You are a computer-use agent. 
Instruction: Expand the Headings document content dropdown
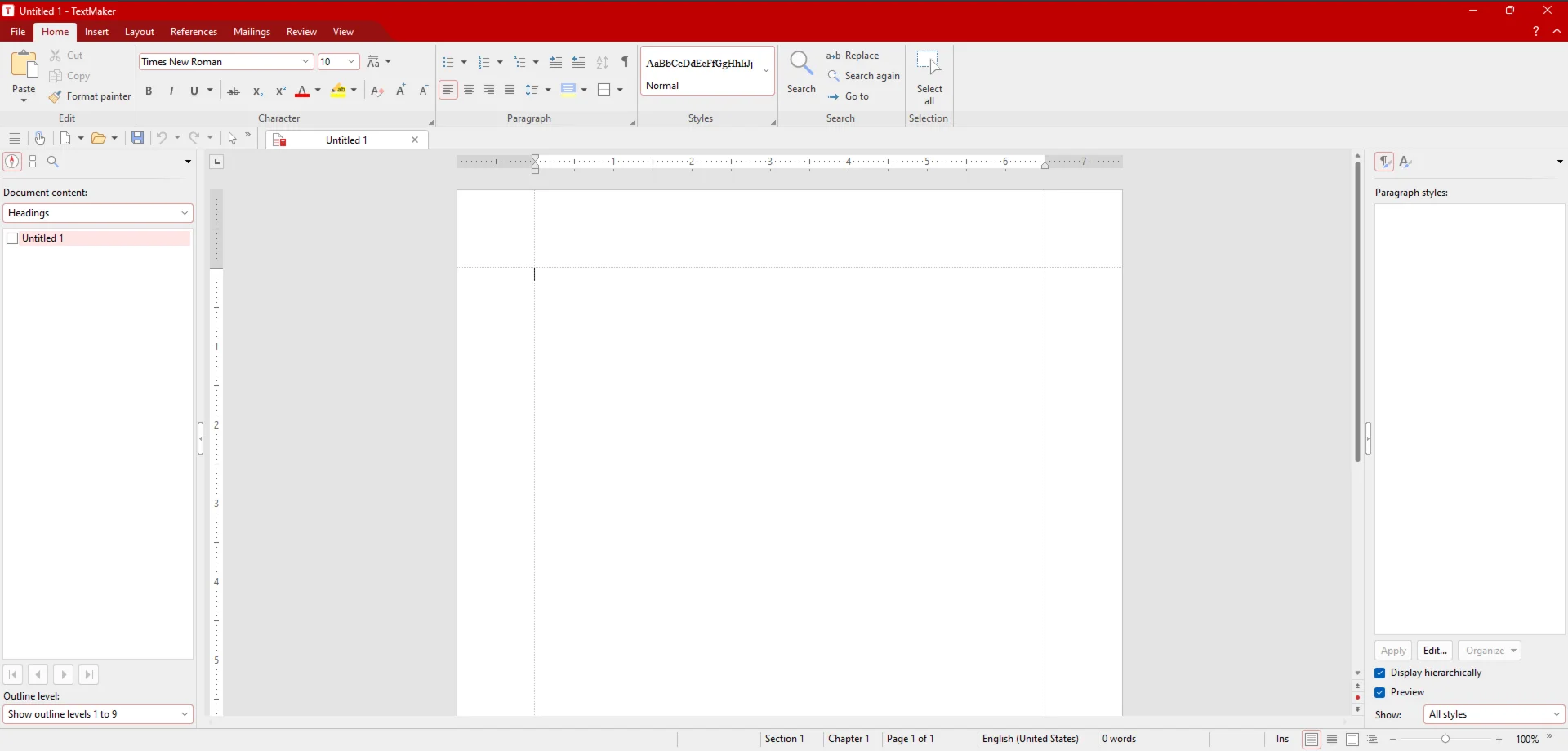click(x=185, y=213)
